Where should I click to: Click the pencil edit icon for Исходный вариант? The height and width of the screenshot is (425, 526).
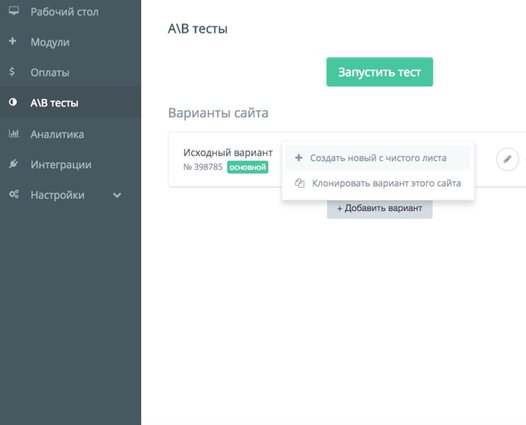pos(507,159)
